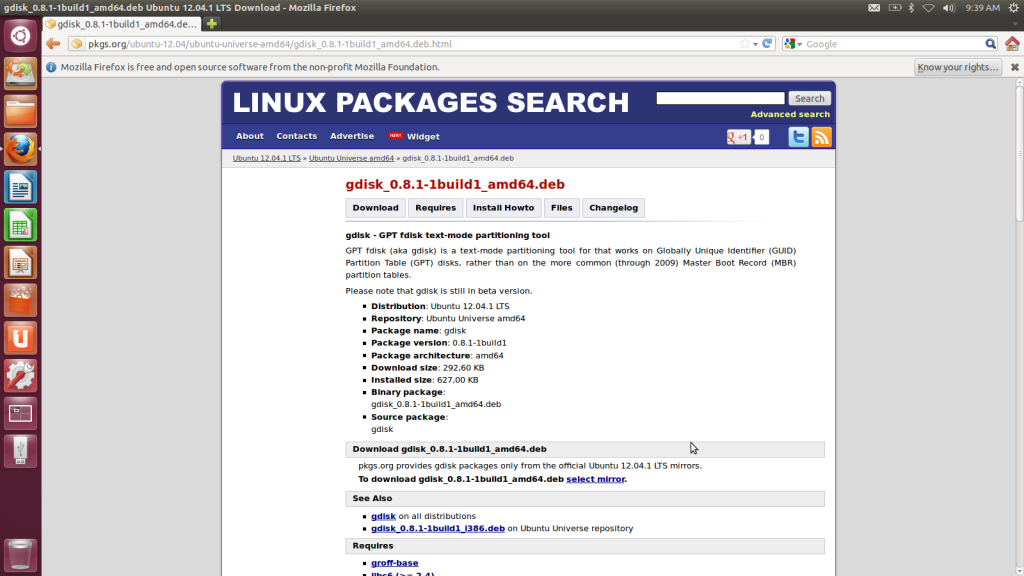Switch to the Files tab
Image resolution: width=1024 pixels, height=576 pixels.
(x=562, y=208)
